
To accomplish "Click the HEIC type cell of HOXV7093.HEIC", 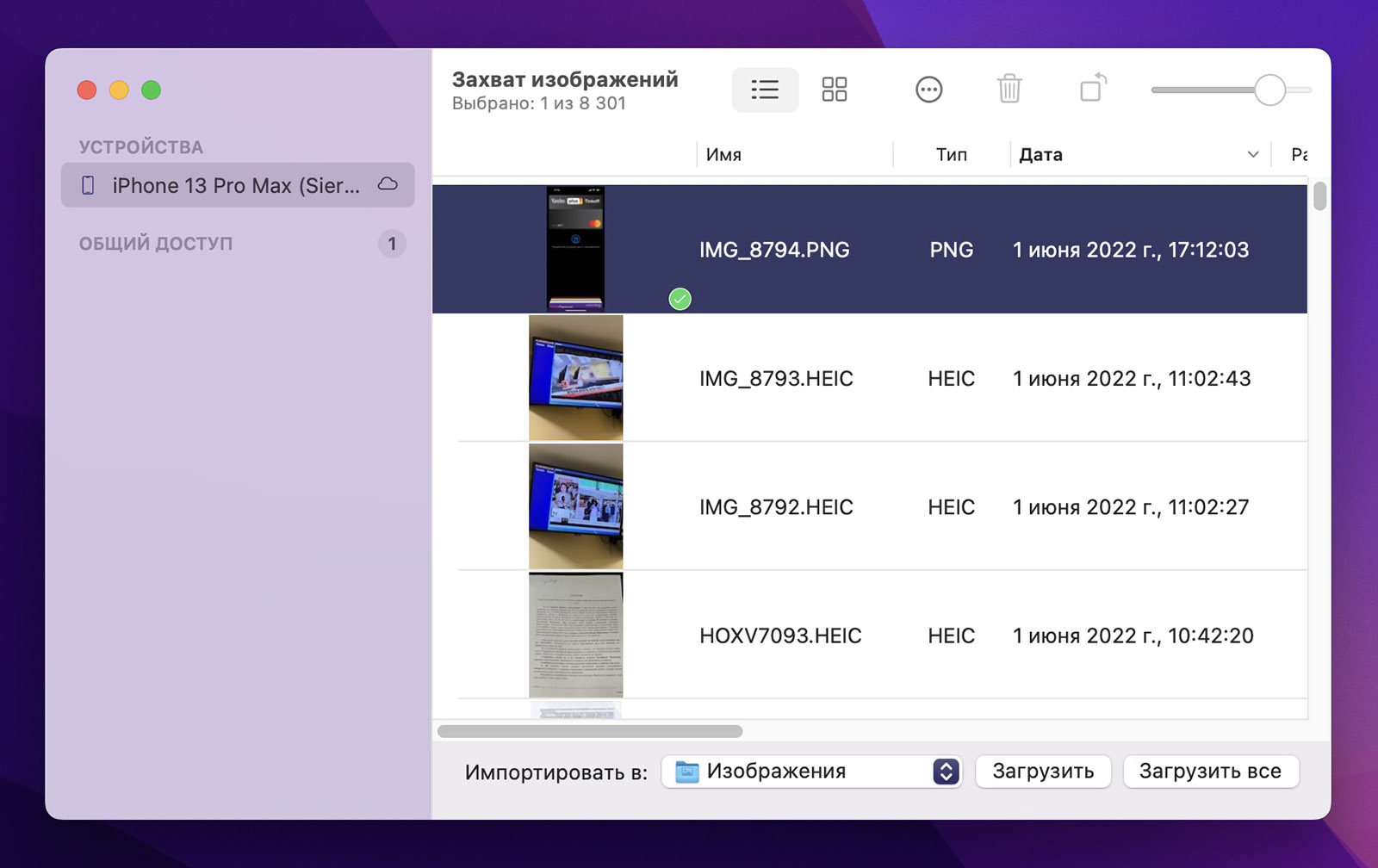I will 952,636.
